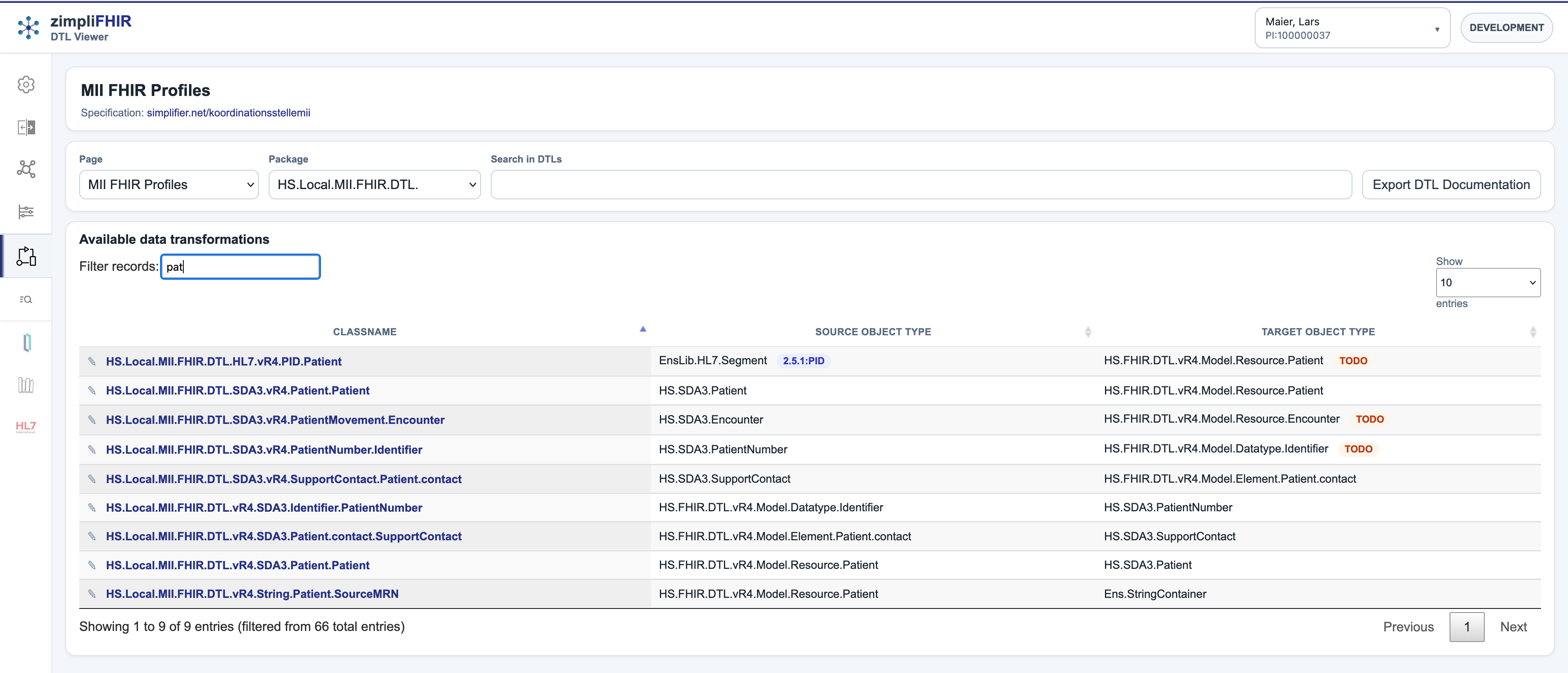The image size is (1568, 673).
Task: Toggle Classname column sort order
Action: (x=365, y=332)
